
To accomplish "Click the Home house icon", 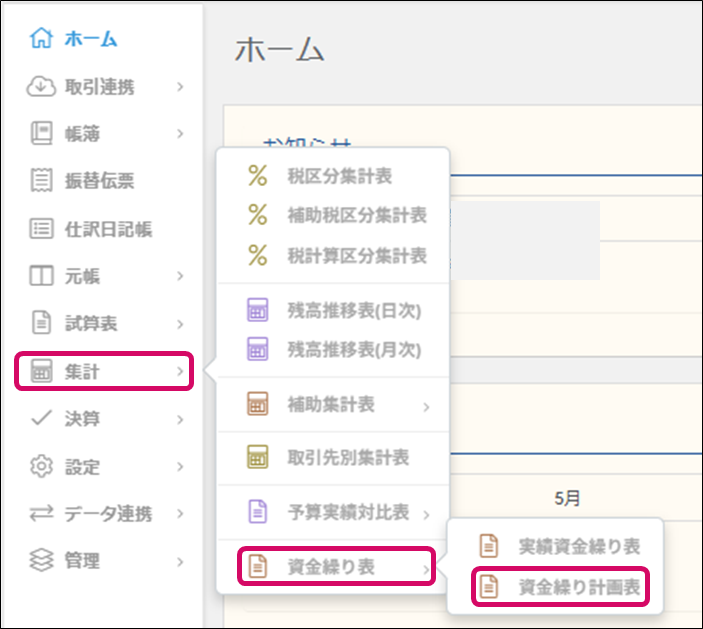I will pyautogui.click(x=41, y=40).
